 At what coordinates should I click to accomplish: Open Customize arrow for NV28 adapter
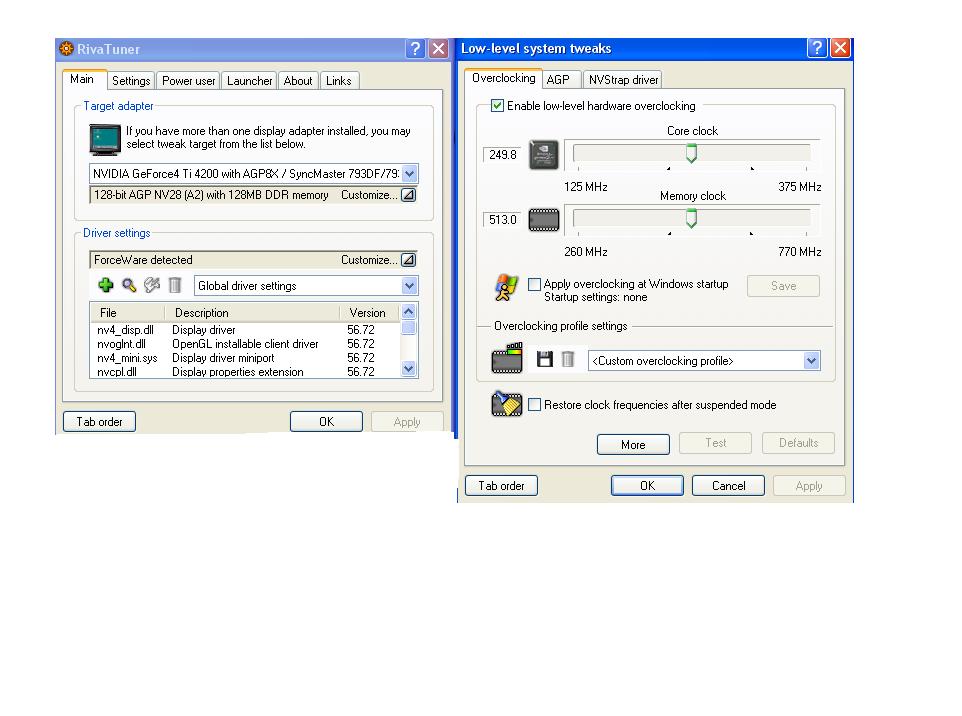point(408,195)
